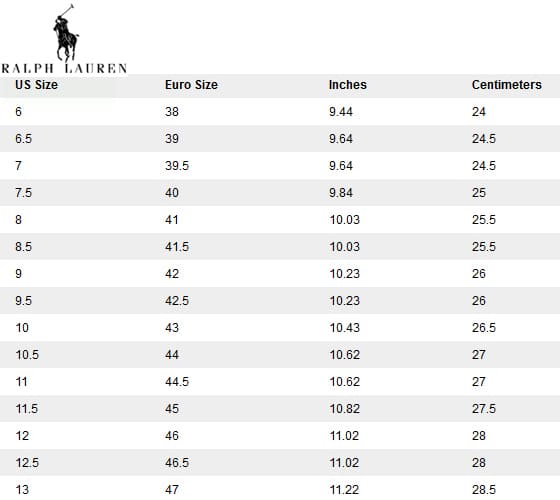Select the Euro Size column header
The height and width of the screenshot is (500, 560).
point(191,85)
